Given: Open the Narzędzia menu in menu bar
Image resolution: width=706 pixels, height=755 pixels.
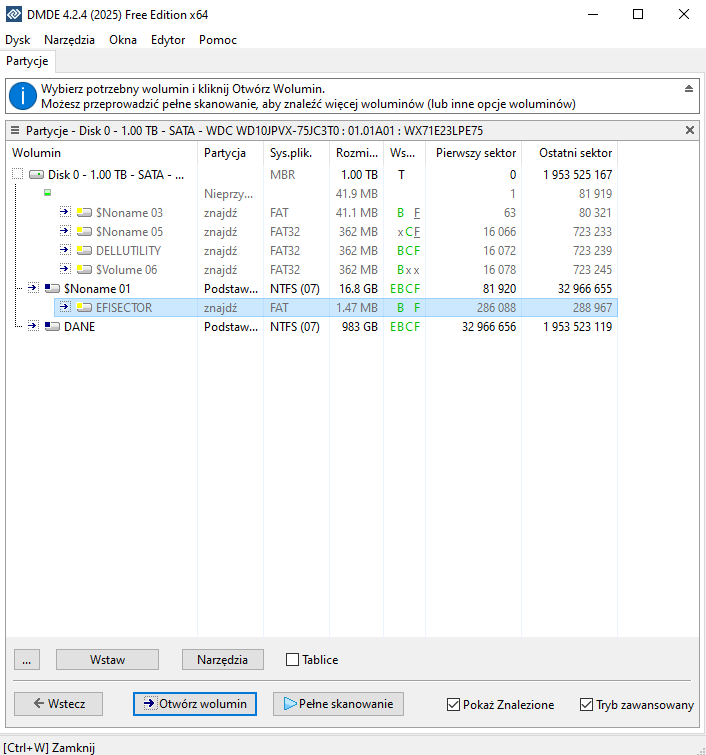Looking at the screenshot, I should pyautogui.click(x=69, y=40).
